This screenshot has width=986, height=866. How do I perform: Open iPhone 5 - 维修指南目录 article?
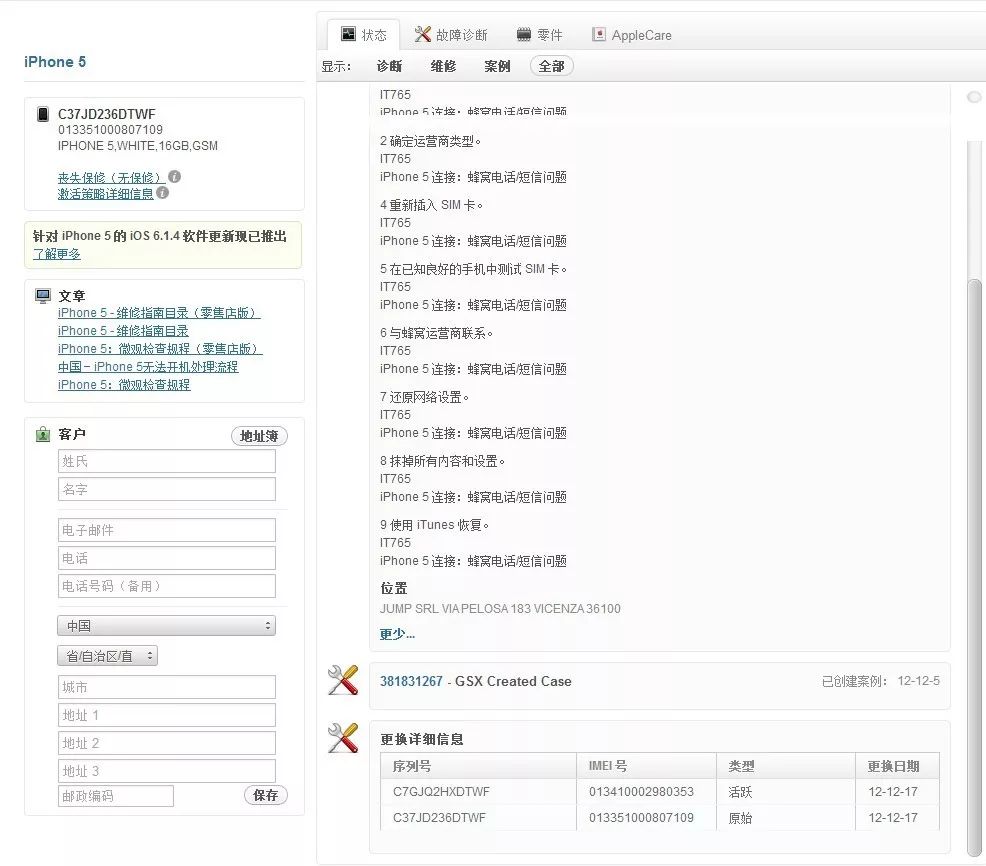pos(123,331)
